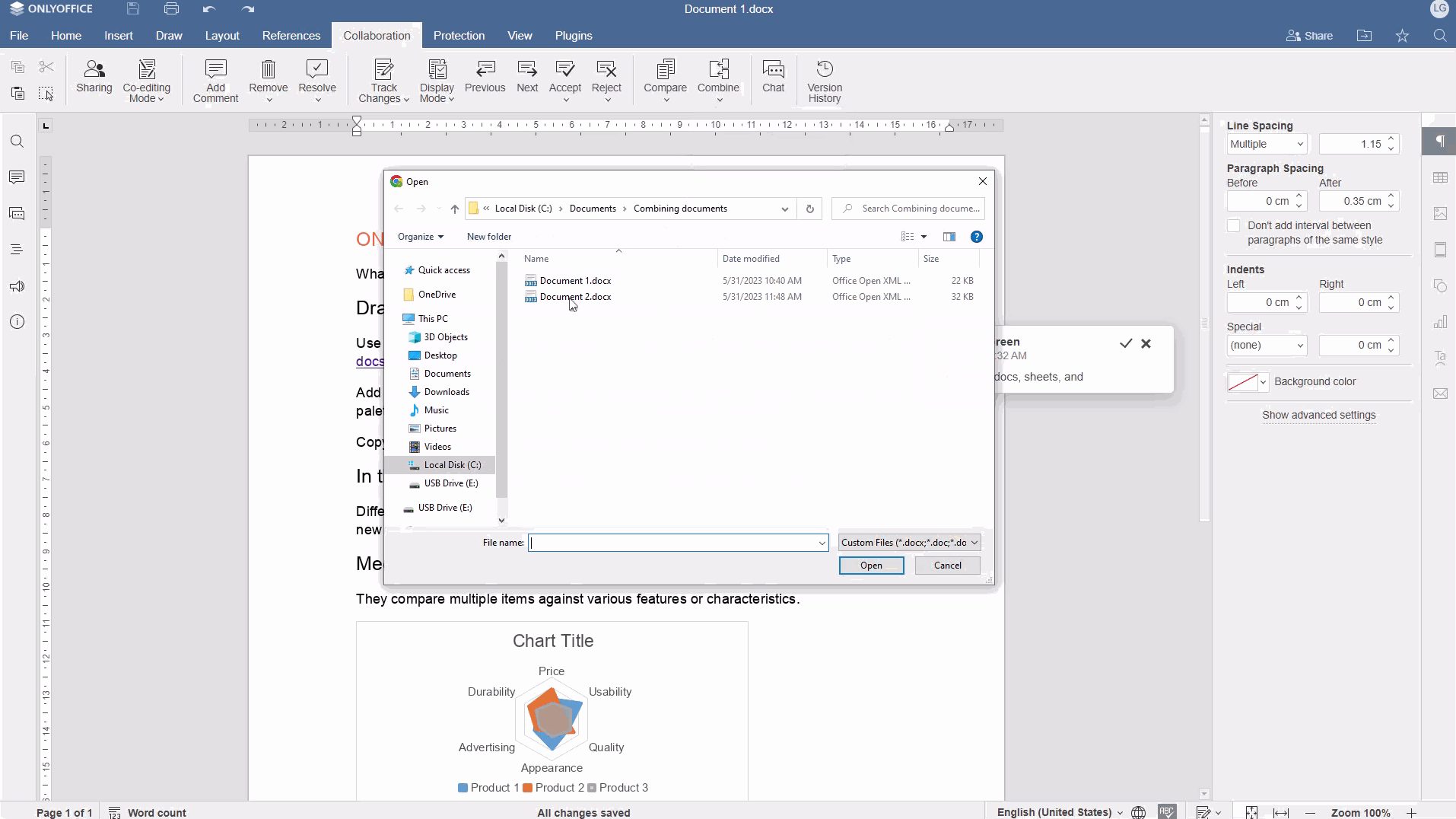Click the Spell checking status bar icon
This screenshot has width=1456, height=819.
tap(1167, 812)
